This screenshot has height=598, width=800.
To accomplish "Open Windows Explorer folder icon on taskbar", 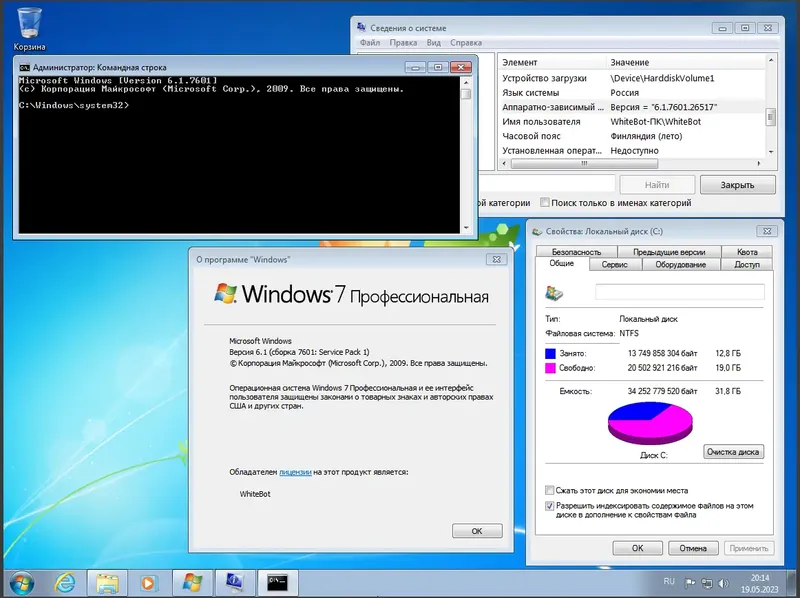I will pyautogui.click(x=107, y=583).
